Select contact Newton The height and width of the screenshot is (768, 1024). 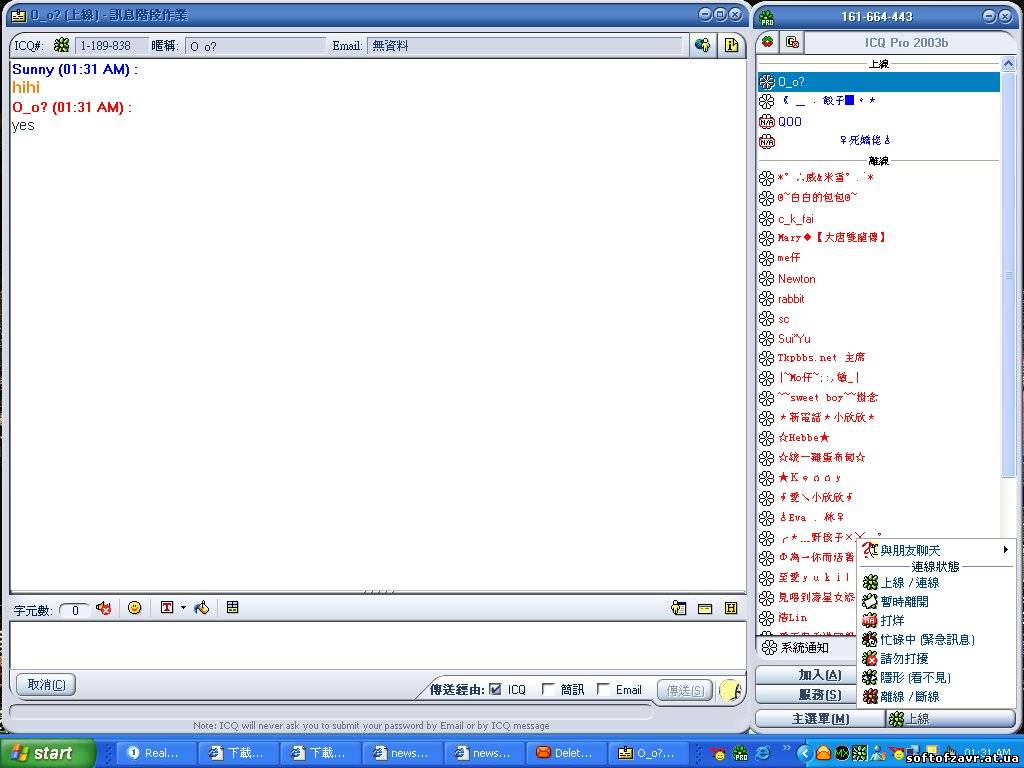(x=878, y=279)
